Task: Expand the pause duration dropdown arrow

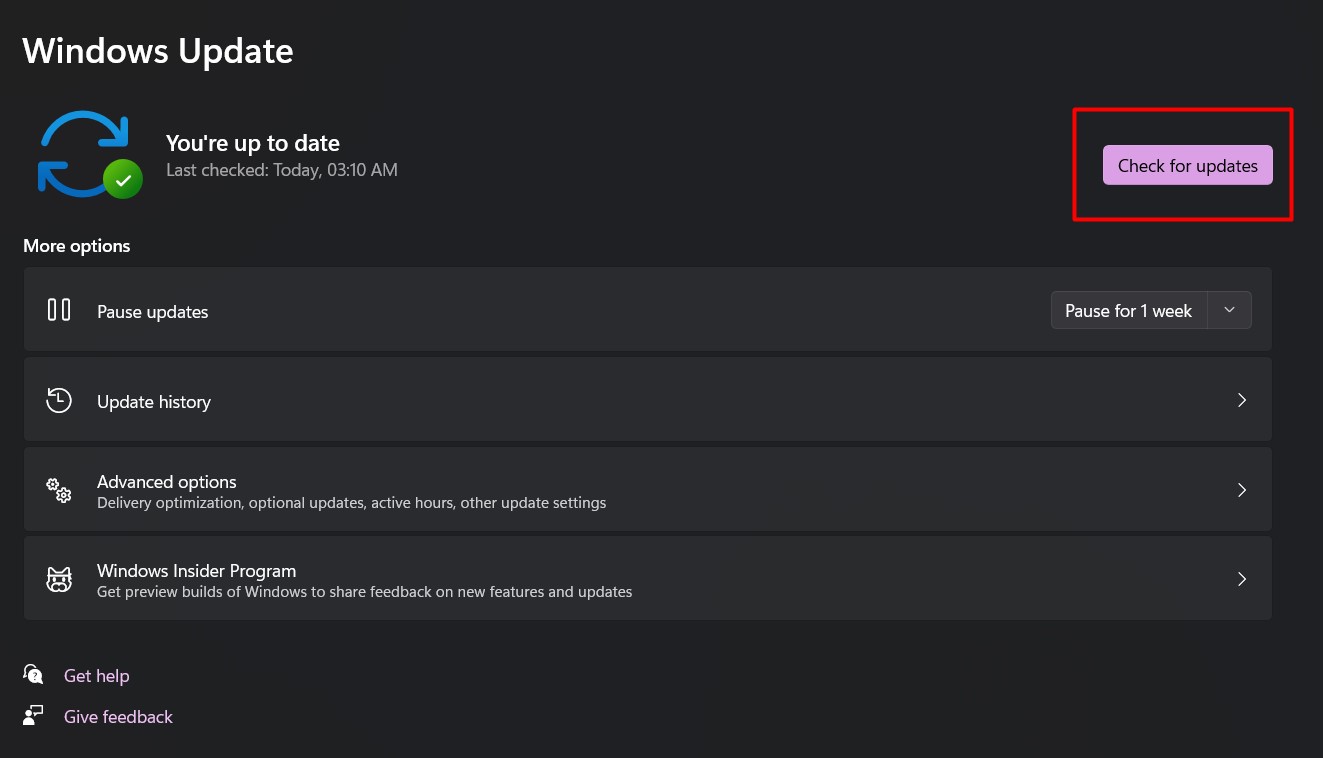Action: click(1230, 310)
